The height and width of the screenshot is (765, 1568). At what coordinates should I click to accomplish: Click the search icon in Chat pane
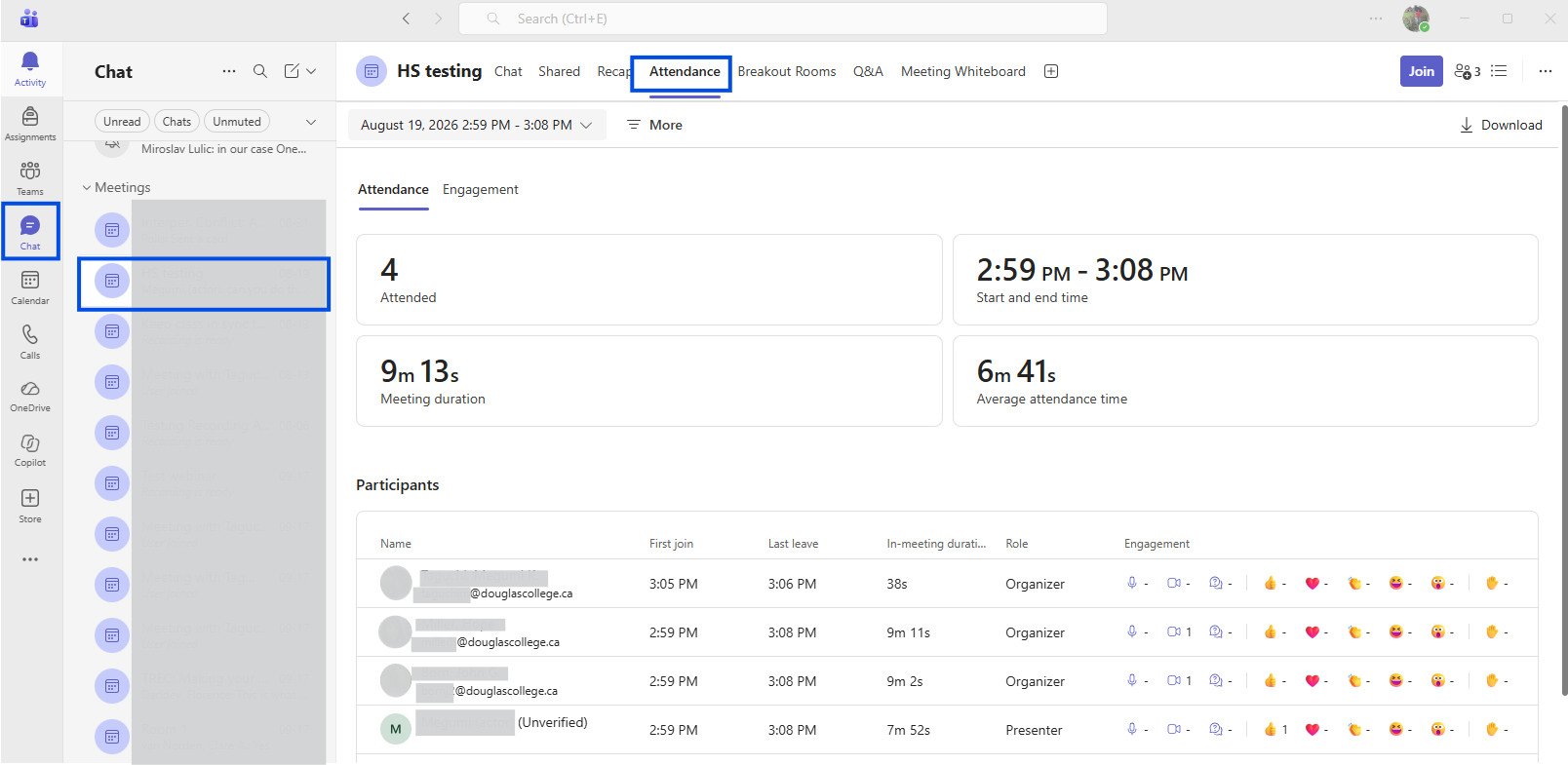pos(260,71)
